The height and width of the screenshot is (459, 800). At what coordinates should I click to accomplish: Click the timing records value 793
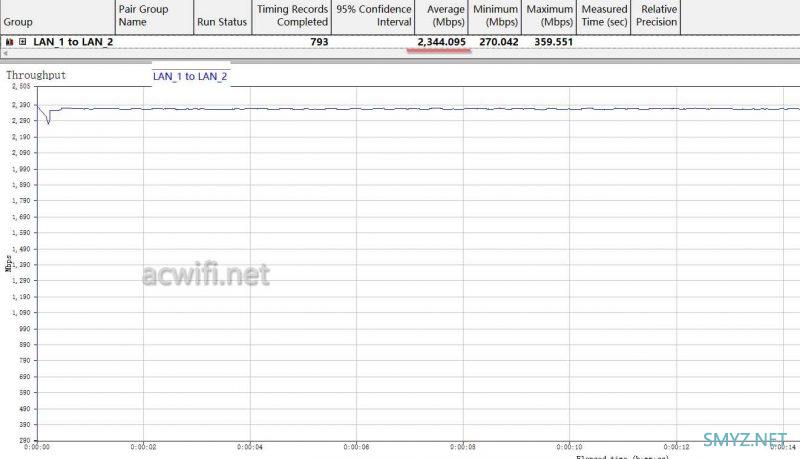point(318,42)
